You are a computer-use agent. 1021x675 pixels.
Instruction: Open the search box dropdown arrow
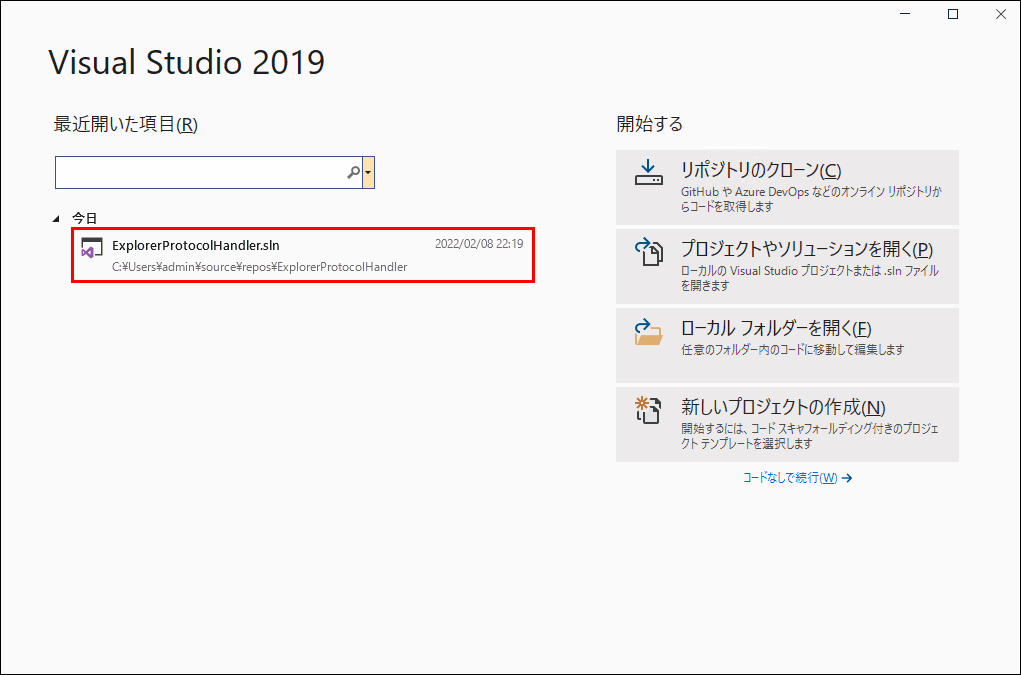tap(369, 172)
